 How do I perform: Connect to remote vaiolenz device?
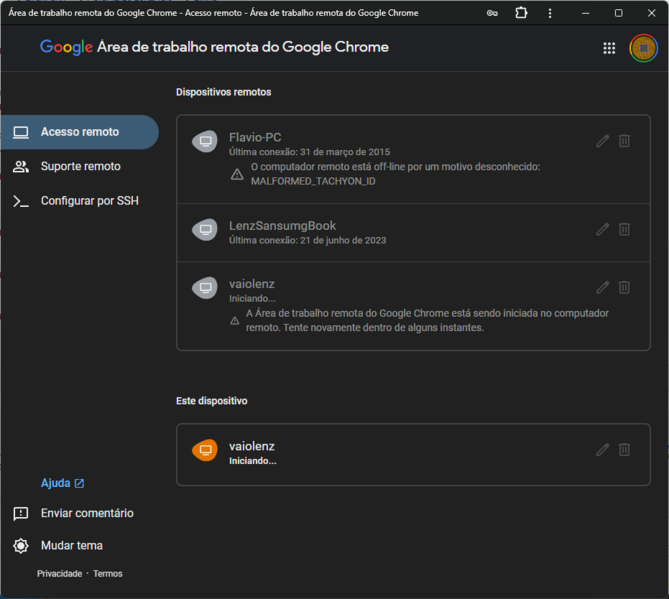point(413,306)
